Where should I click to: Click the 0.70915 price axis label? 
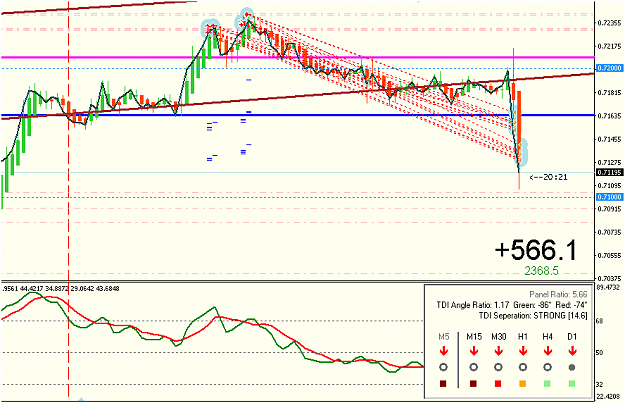[609, 208]
